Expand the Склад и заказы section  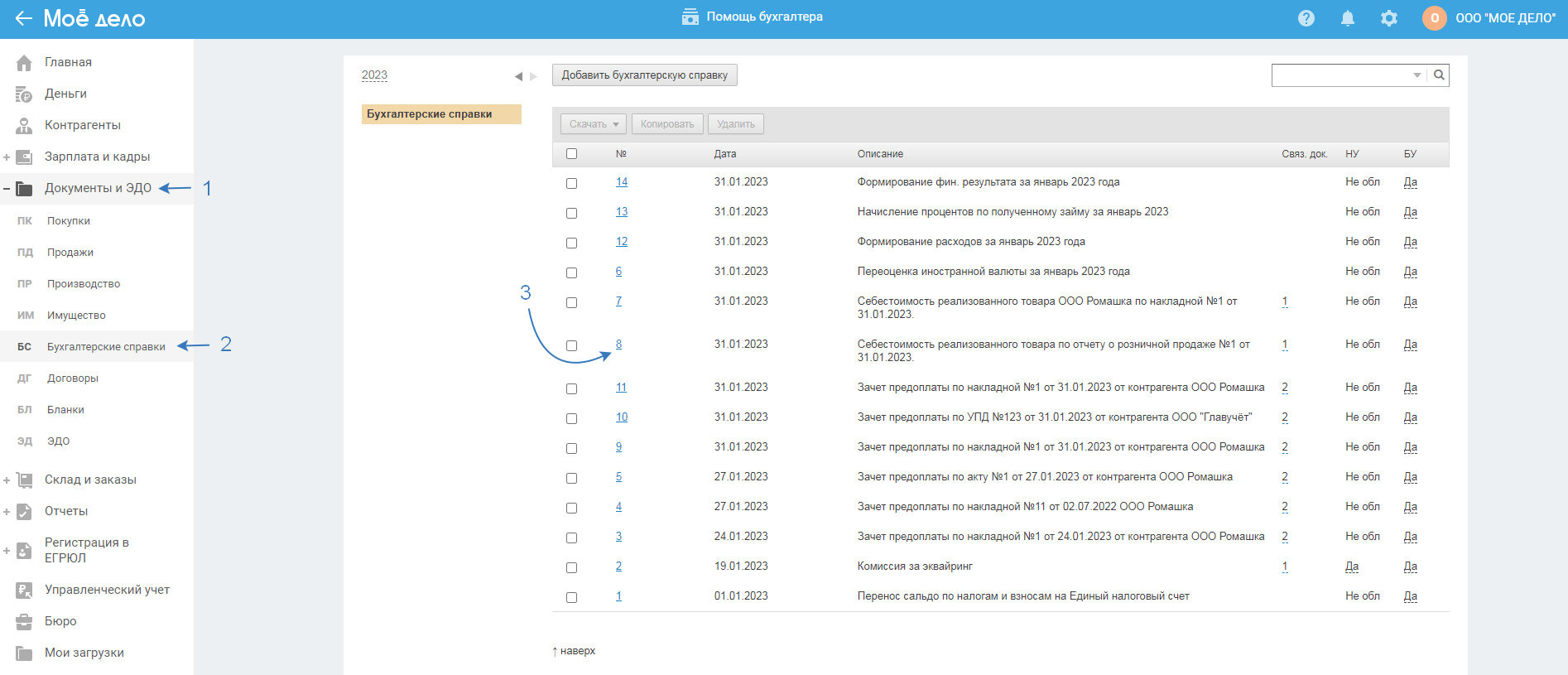[x=7, y=480]
